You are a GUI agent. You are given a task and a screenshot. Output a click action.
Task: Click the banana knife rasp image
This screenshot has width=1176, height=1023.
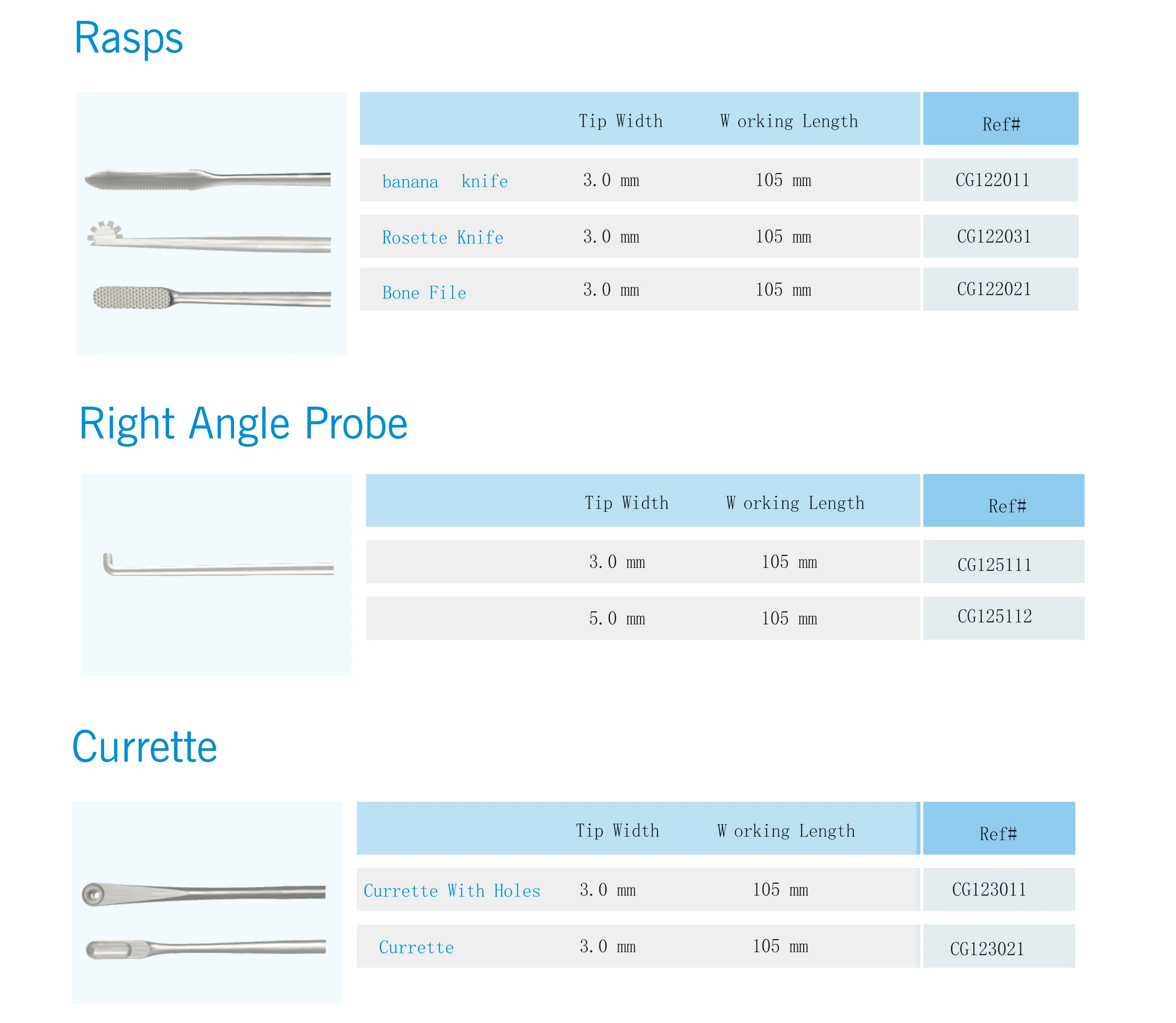[x=208, y=180]
